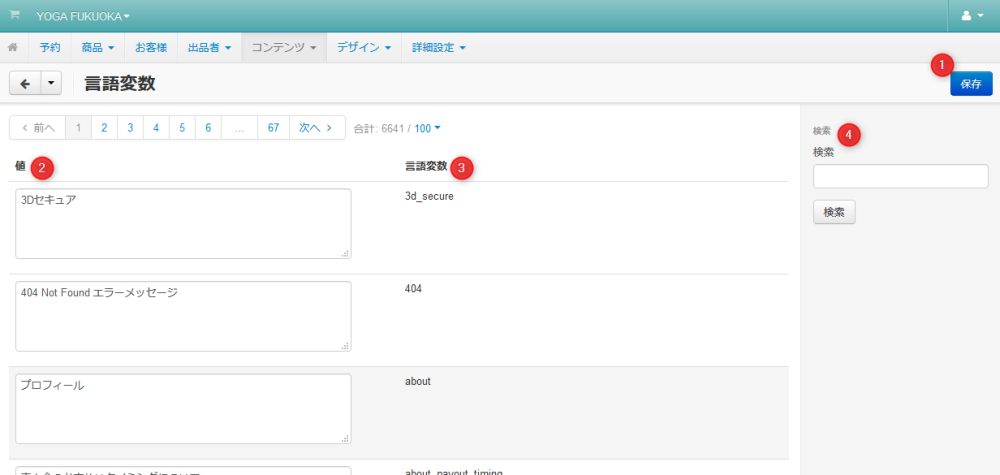Click the back arrow button
The image size is (1000, 475).
tap(25, 84)
